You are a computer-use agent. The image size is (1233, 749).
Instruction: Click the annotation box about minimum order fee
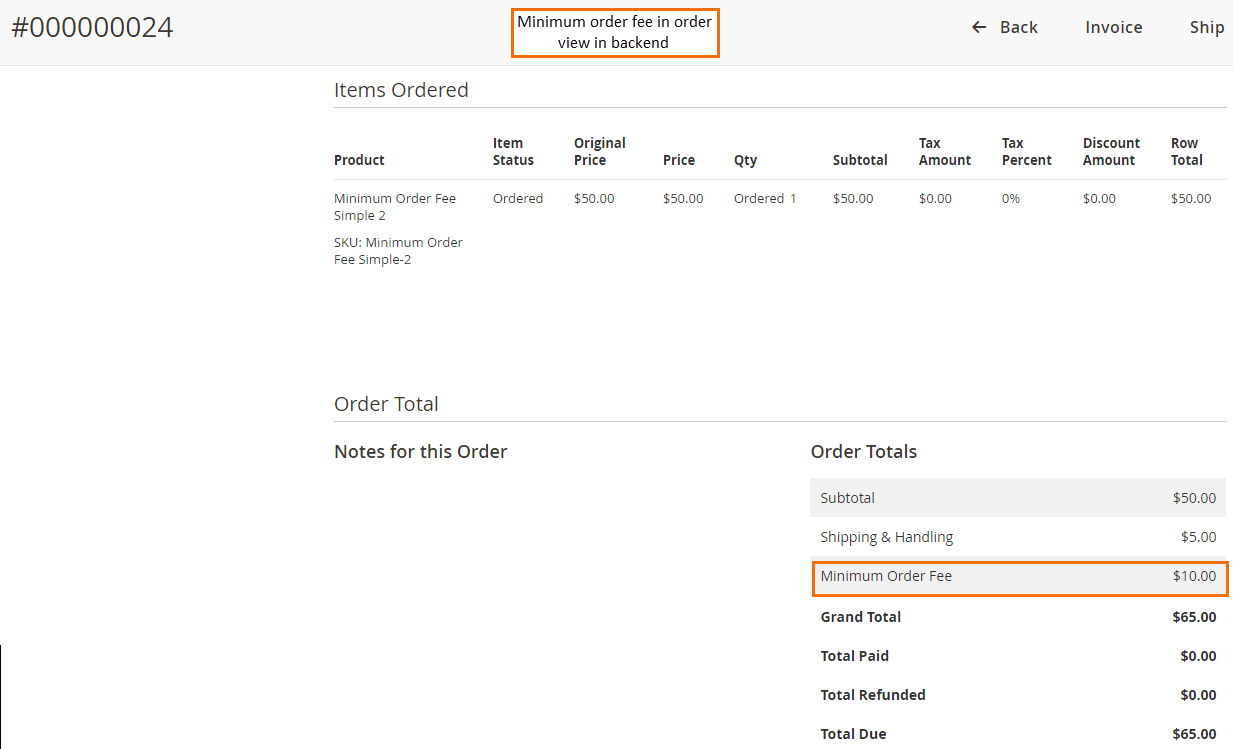click(615, 32)
